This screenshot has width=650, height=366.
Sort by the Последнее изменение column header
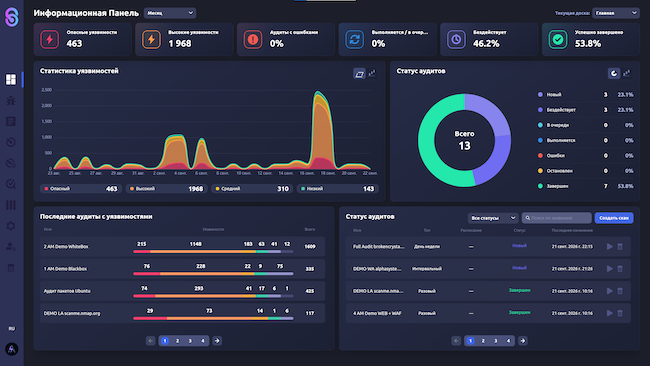(x=572, y=230)
